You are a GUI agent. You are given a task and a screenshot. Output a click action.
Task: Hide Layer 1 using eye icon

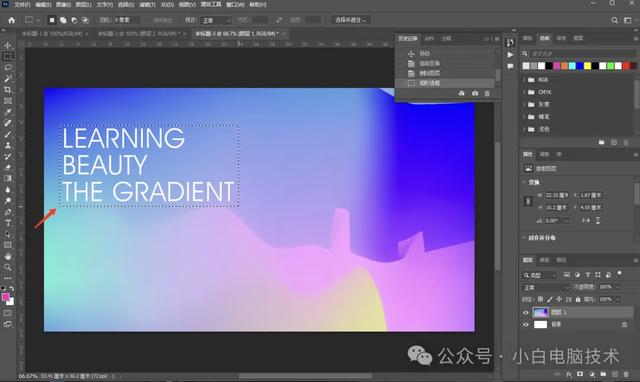click(526, 313)
